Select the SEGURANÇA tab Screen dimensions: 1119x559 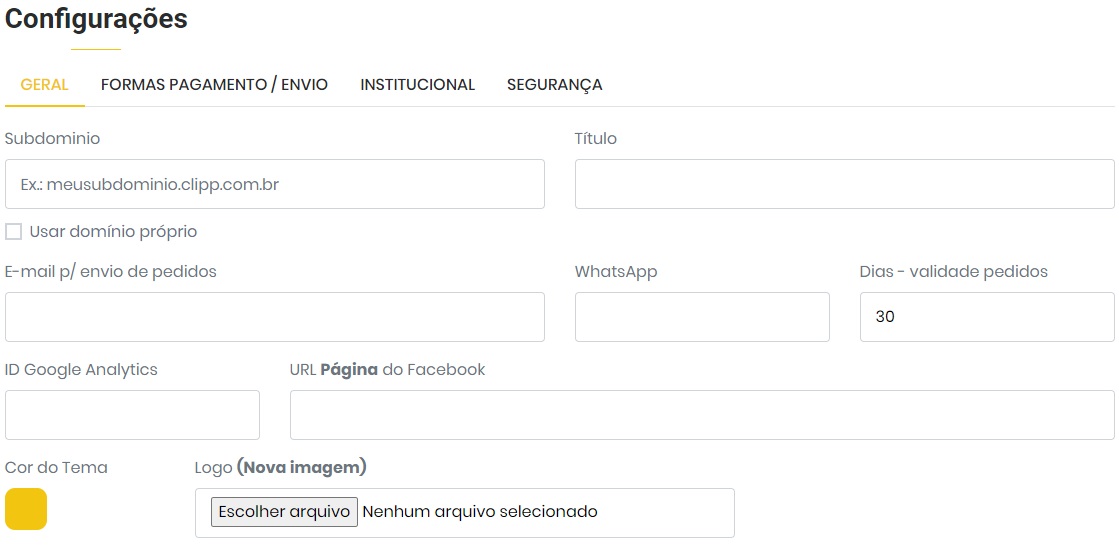(554, 85)
